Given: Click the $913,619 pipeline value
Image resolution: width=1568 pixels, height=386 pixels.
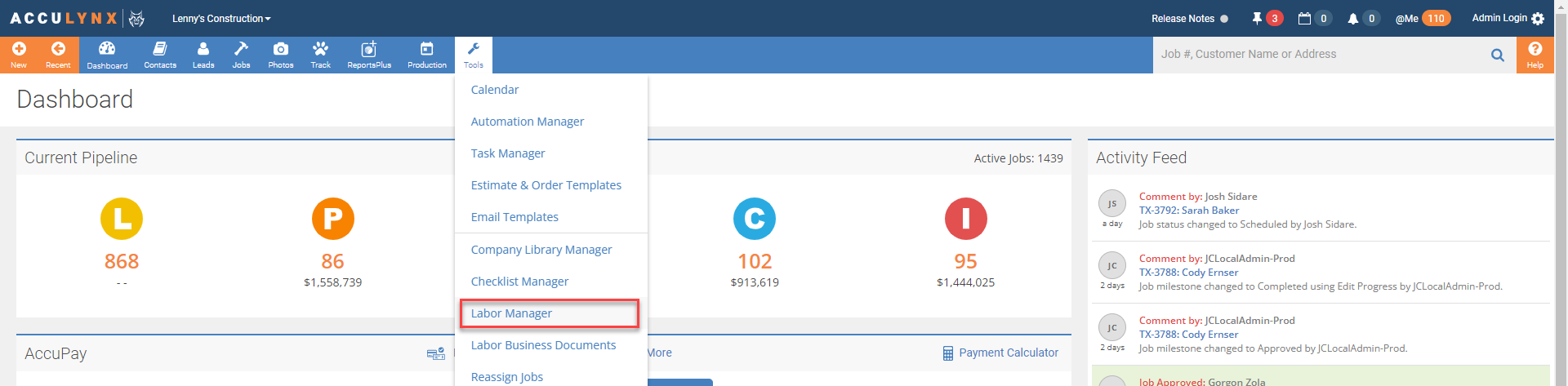Looking at the screenshot, I should click(x=755, y=282).
